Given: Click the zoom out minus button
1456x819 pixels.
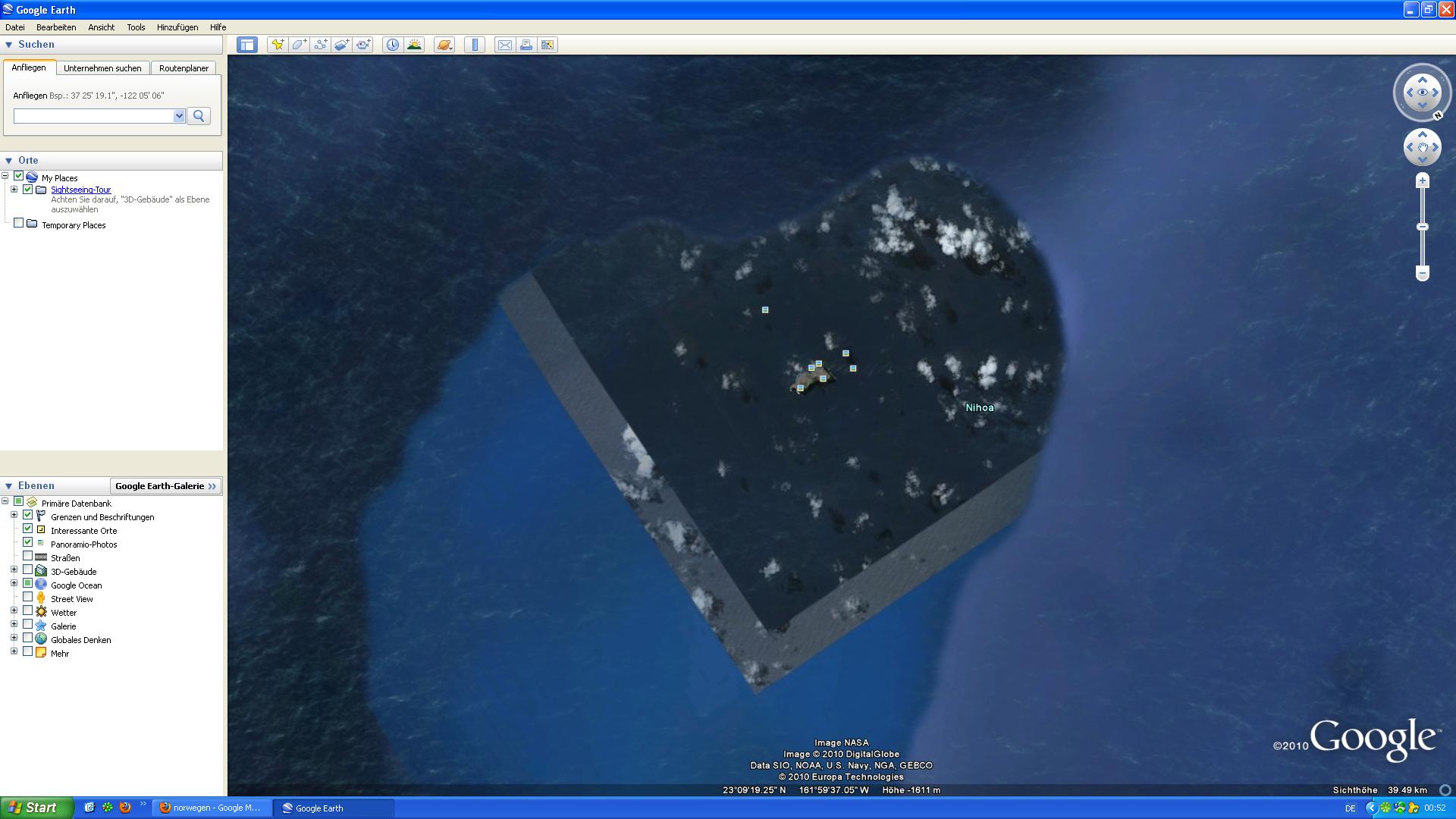Looking at the screenshot, I should (x=1423, y=273).
